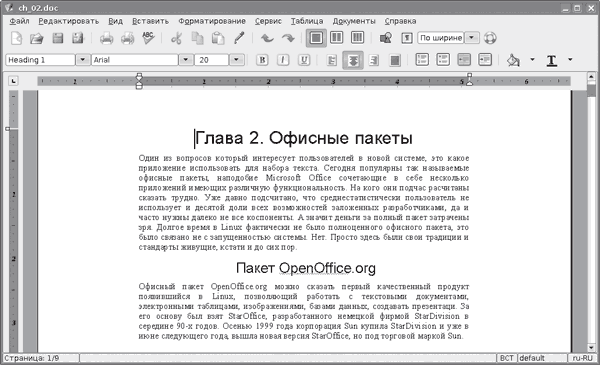
Task: Switch to two-column layout icon
Action: (336, 37)
